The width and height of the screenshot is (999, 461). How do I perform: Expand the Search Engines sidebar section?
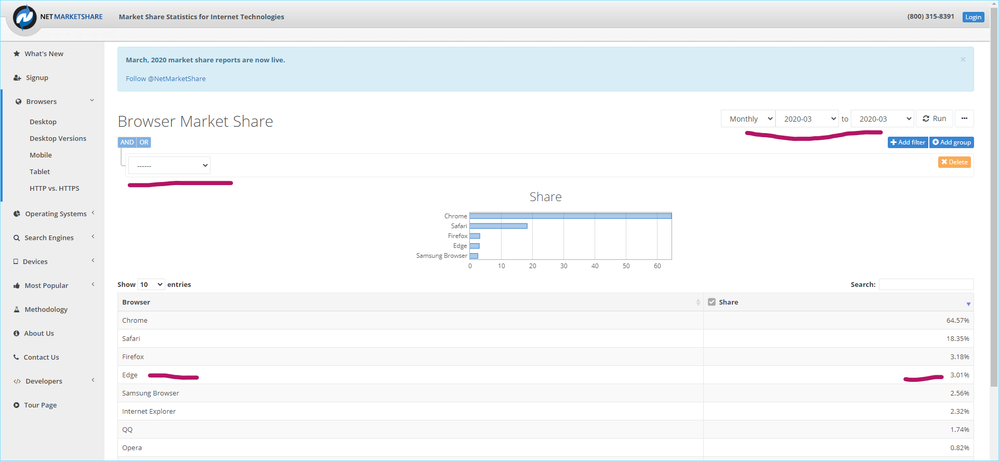pos(93,237)
